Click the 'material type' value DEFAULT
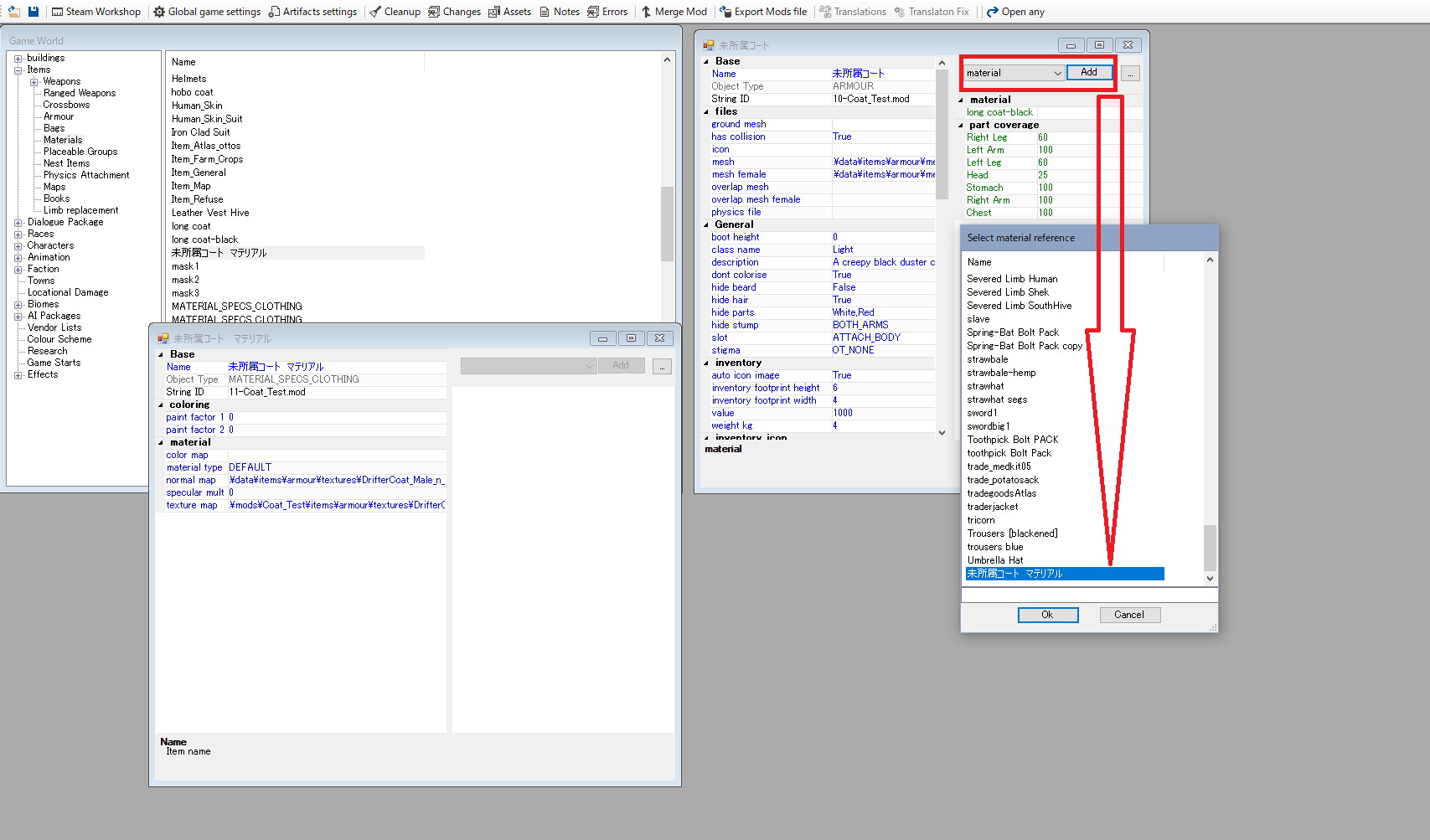The height and width of the screenshot is (840, 1430). 337,467
